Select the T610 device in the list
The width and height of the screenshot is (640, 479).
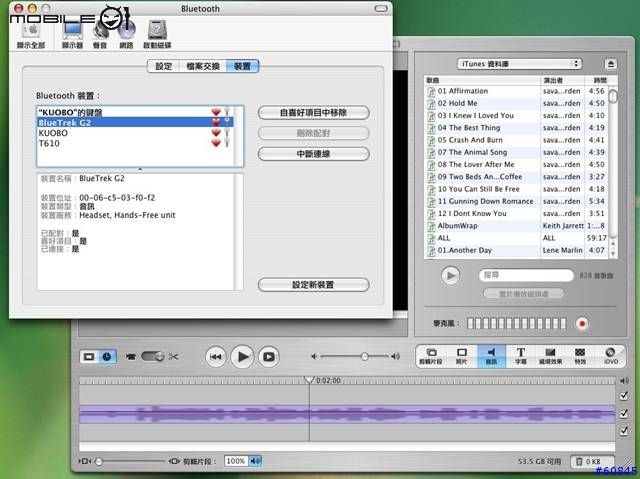[136, 143]
